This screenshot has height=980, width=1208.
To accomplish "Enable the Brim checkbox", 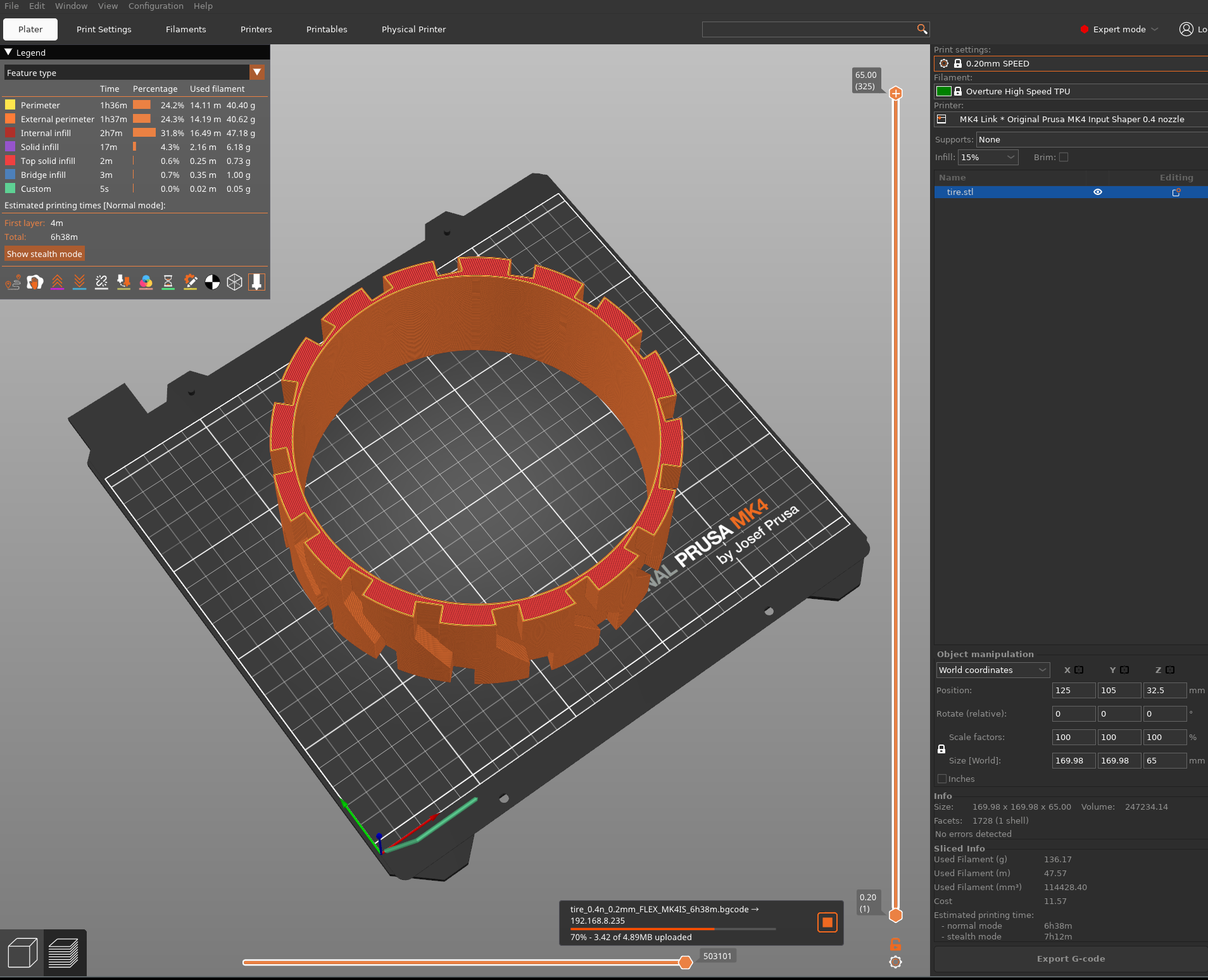I will (1064, 156).
